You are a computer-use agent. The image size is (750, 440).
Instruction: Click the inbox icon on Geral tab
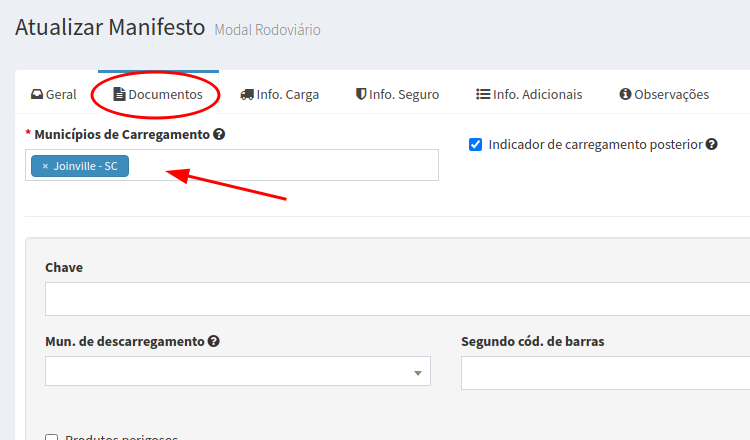point(37,95)
